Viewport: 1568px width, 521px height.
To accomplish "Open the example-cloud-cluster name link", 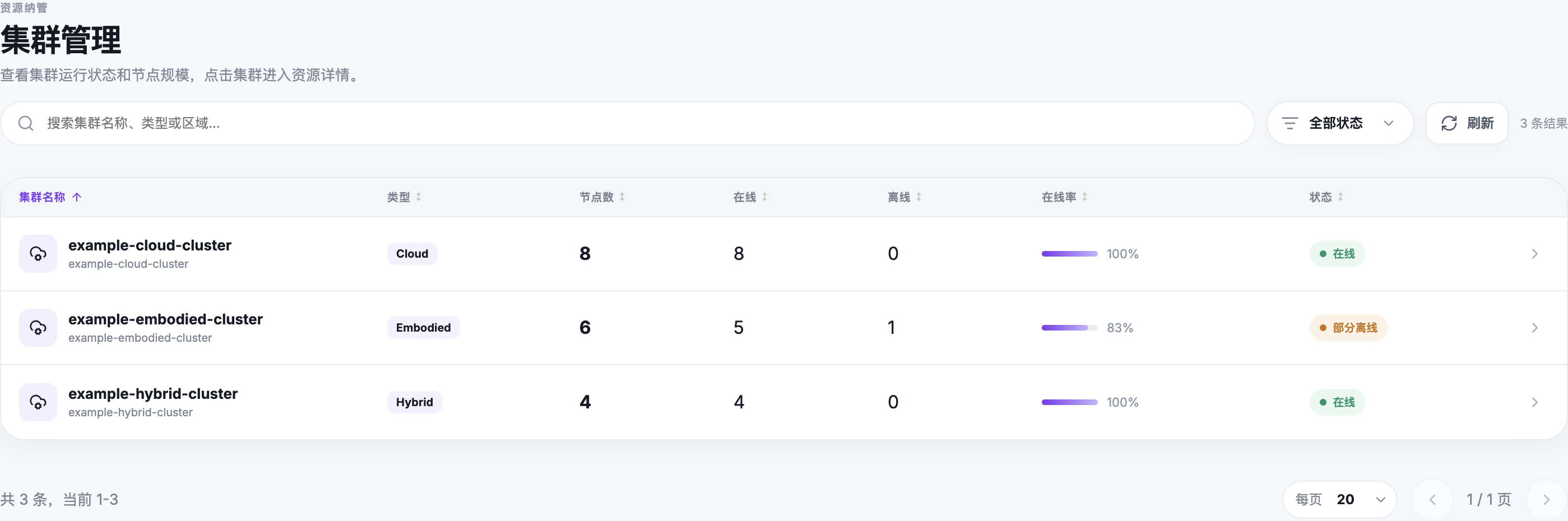I will coord(150,245).
